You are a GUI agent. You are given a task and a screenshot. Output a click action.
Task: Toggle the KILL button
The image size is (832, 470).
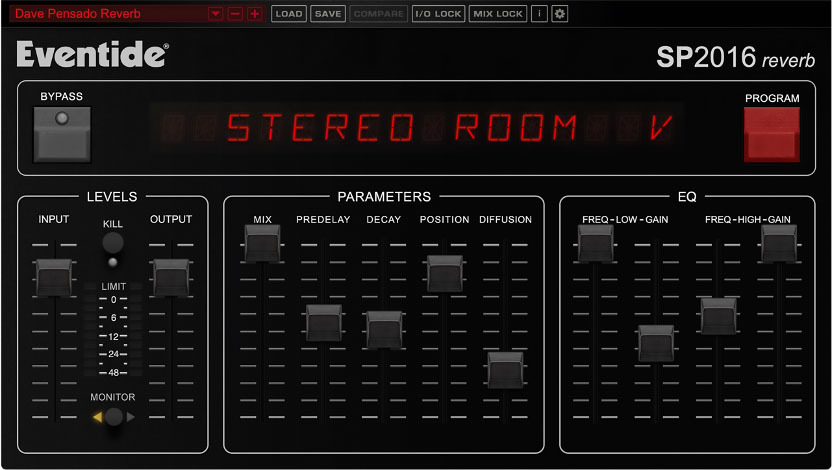pos(112,243)
